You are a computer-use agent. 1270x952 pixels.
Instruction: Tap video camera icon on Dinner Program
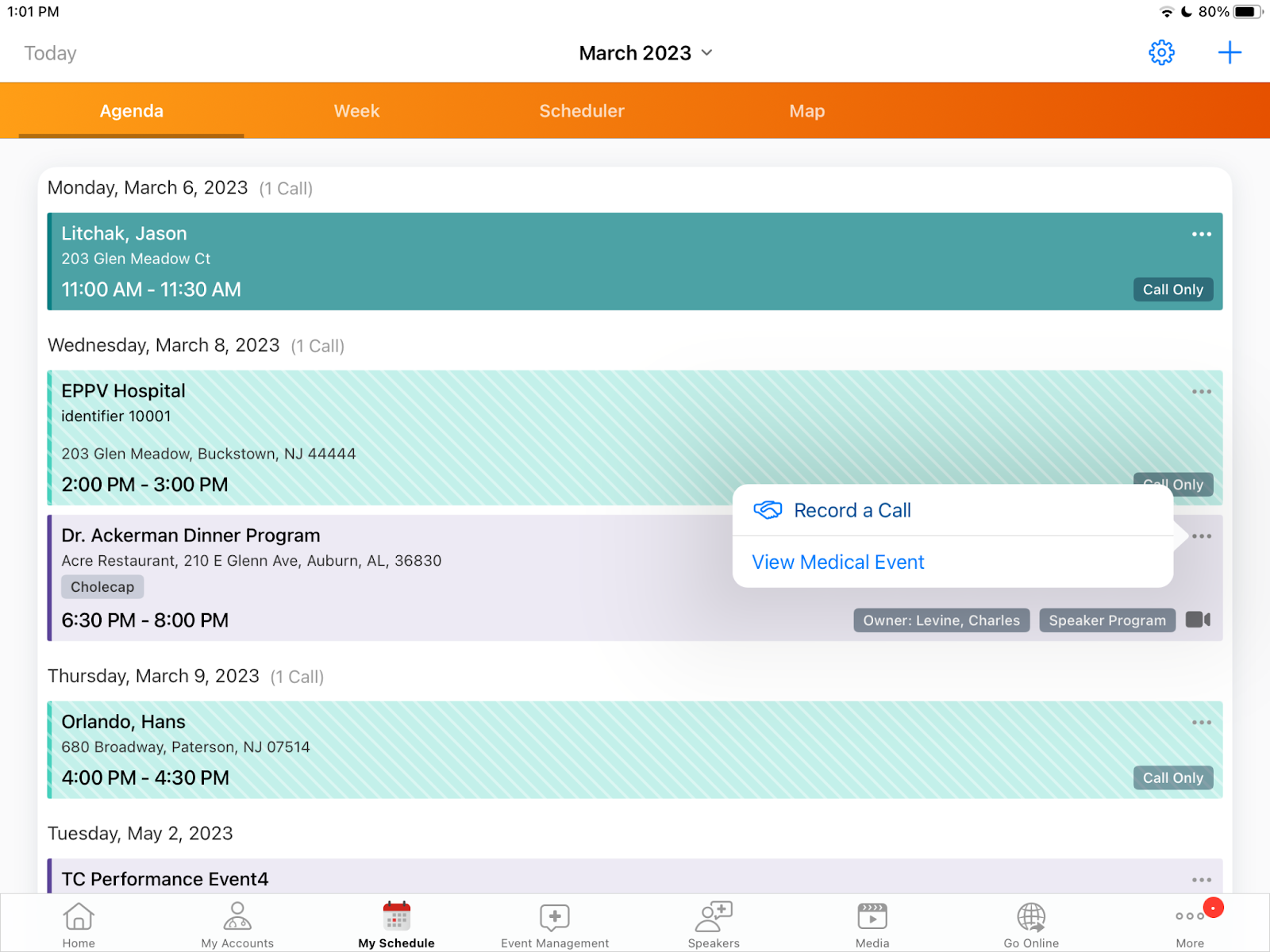[x=1198, y=620]
